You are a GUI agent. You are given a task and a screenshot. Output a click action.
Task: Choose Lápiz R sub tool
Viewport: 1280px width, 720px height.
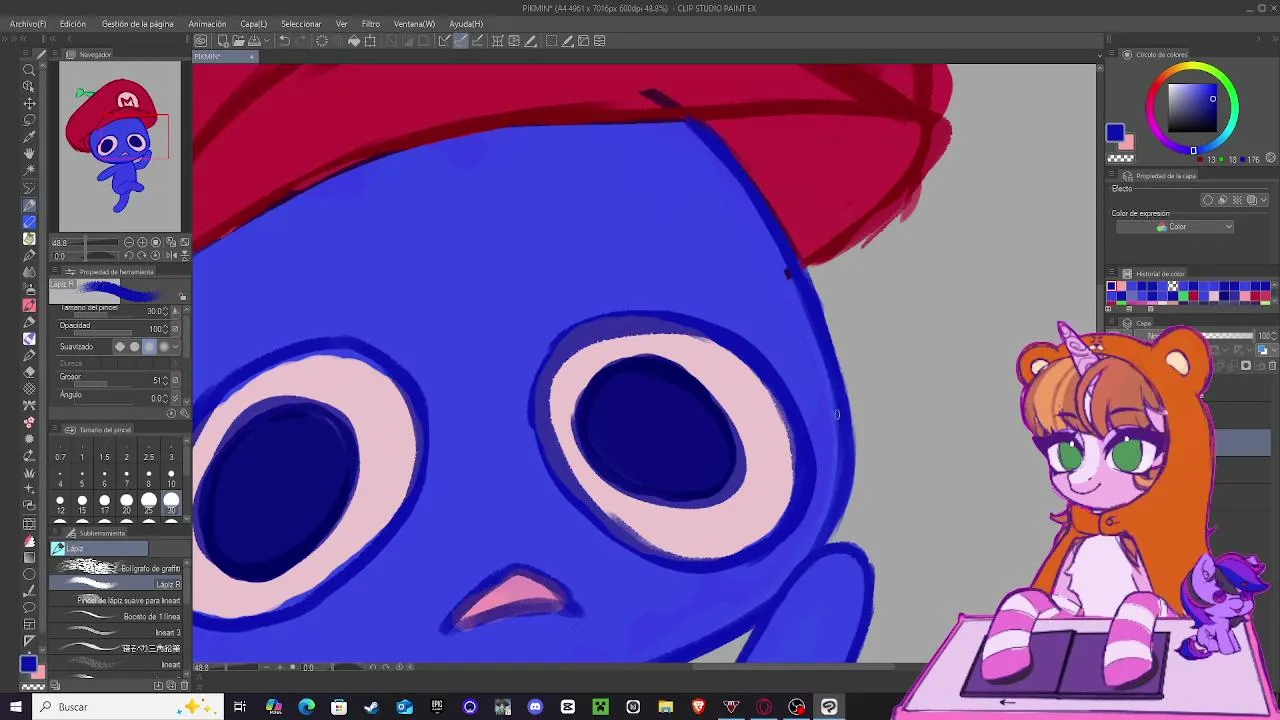pos(117,584)
